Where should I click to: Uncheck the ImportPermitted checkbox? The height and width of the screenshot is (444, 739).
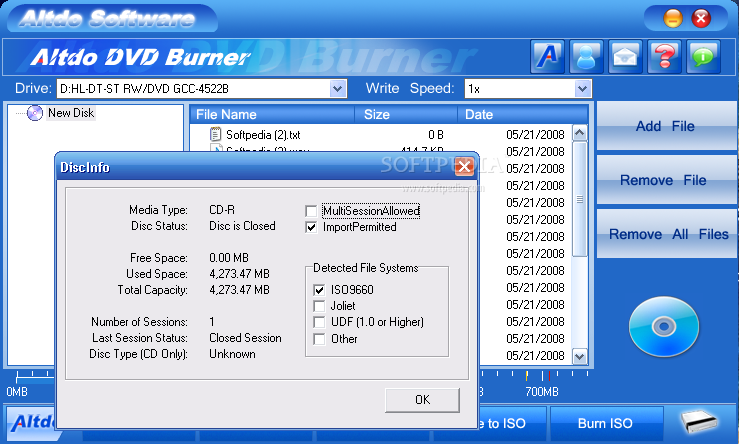pyautogui.click(x=311, y=227)
